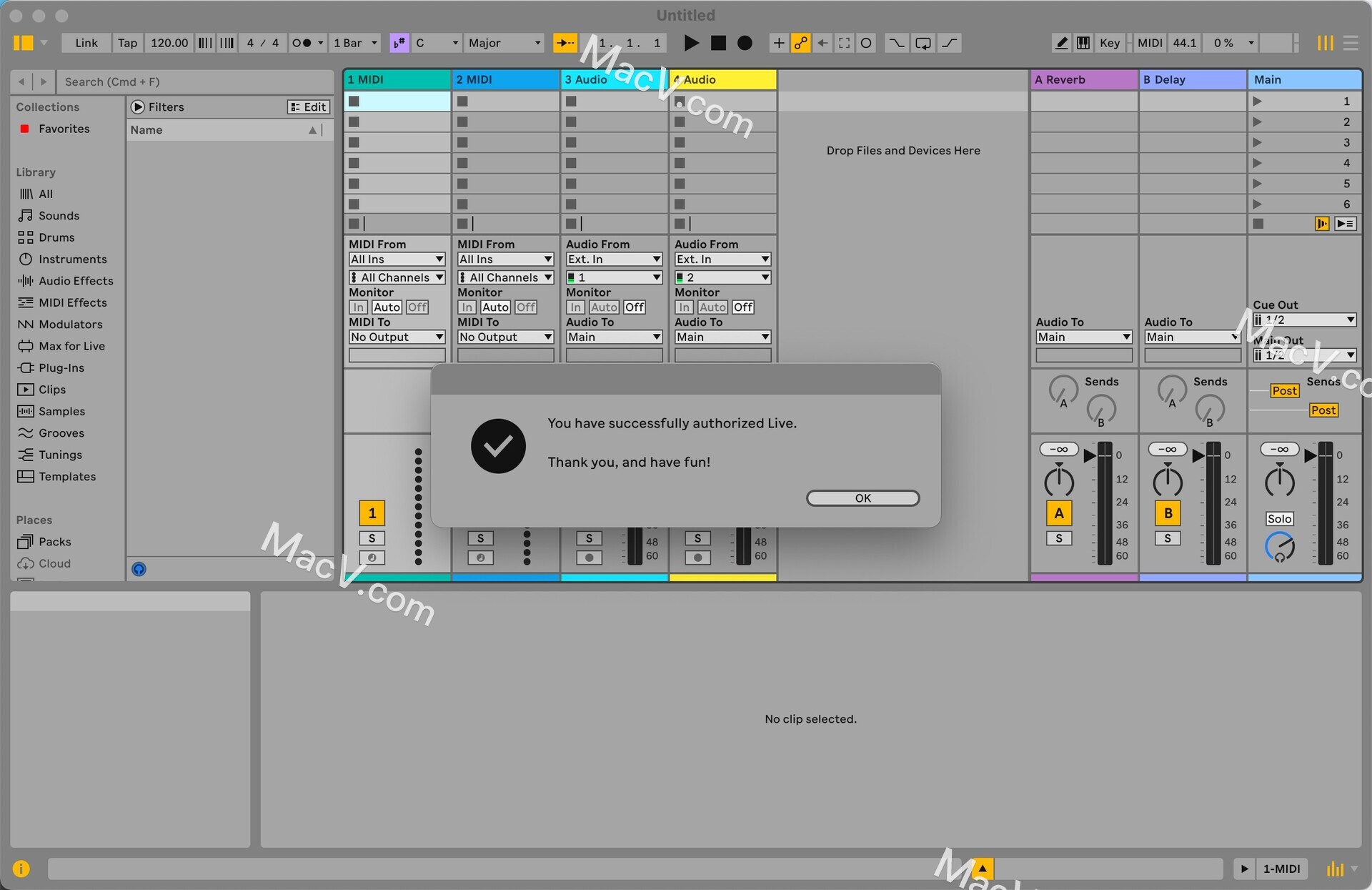Open the Cue Out dropdown
1372x890 pixels.
coord(1305,320)
